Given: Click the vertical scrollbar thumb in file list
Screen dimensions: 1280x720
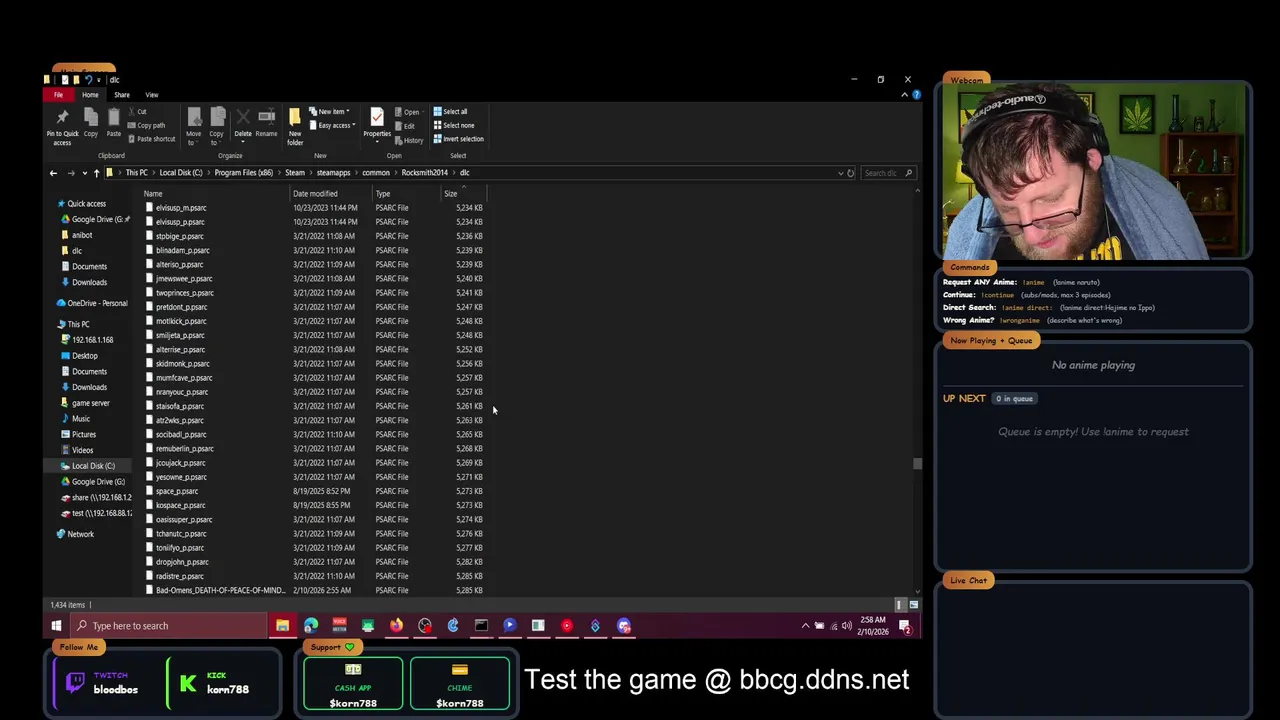Looking at the screenshot, I should tap(916, 463).
